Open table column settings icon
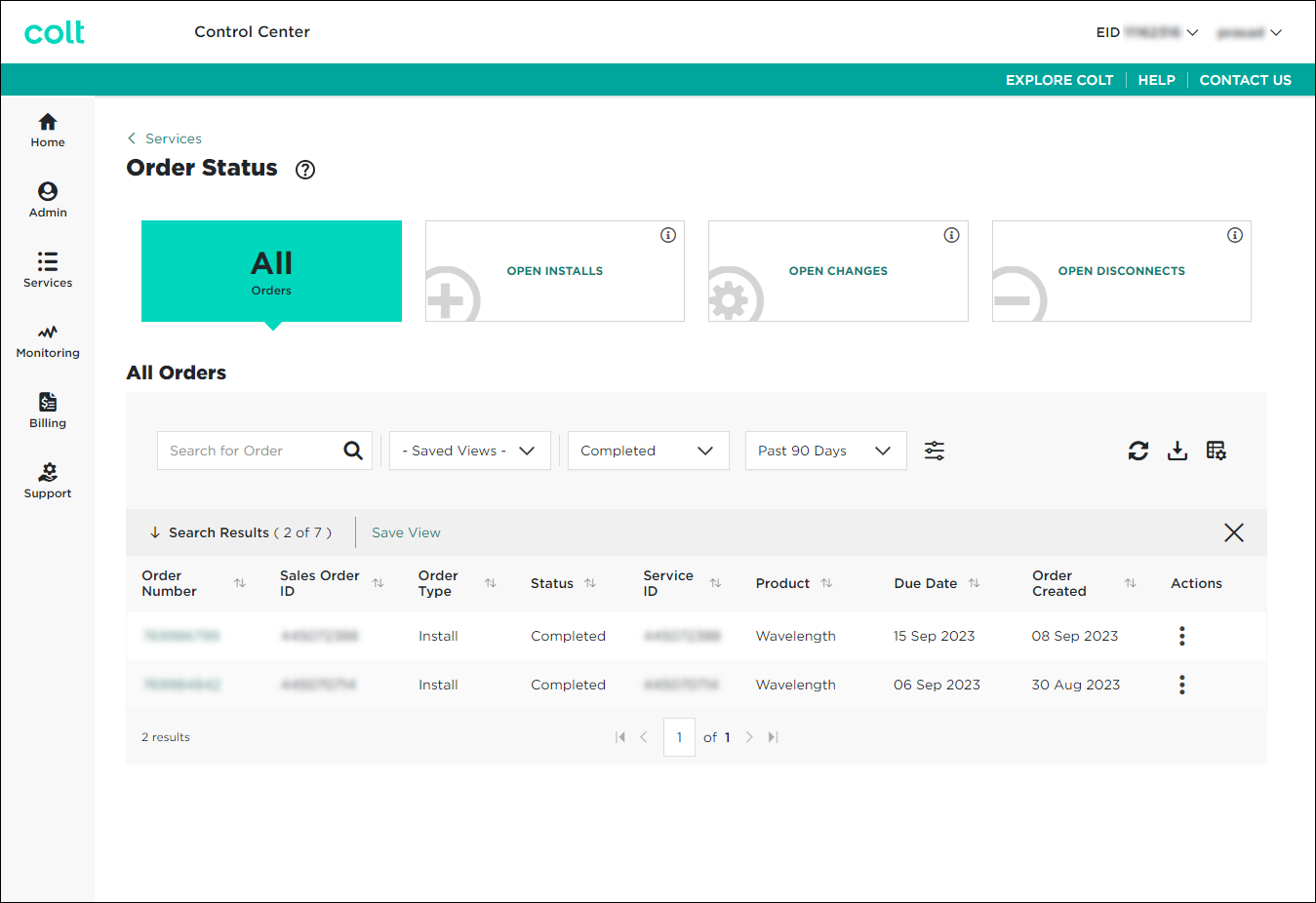Screen dimensions: 1316x903 coord(1216,451)
